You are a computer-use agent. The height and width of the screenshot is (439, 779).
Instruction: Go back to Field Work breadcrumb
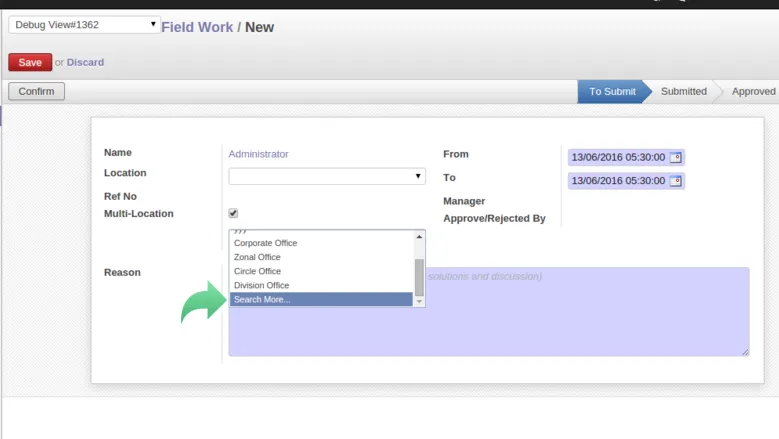point(197,27)
